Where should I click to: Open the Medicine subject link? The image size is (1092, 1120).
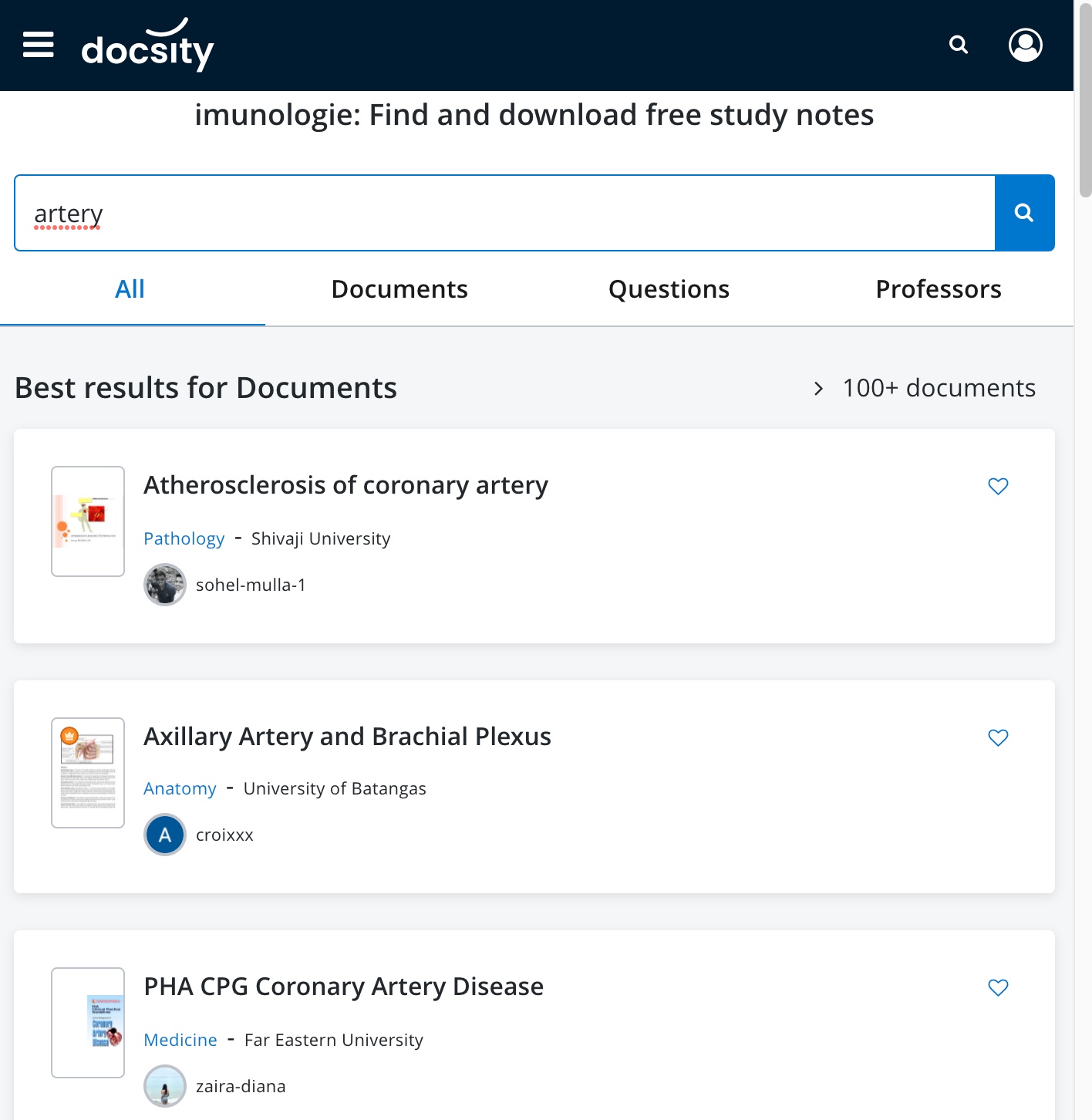[180, 1040]
